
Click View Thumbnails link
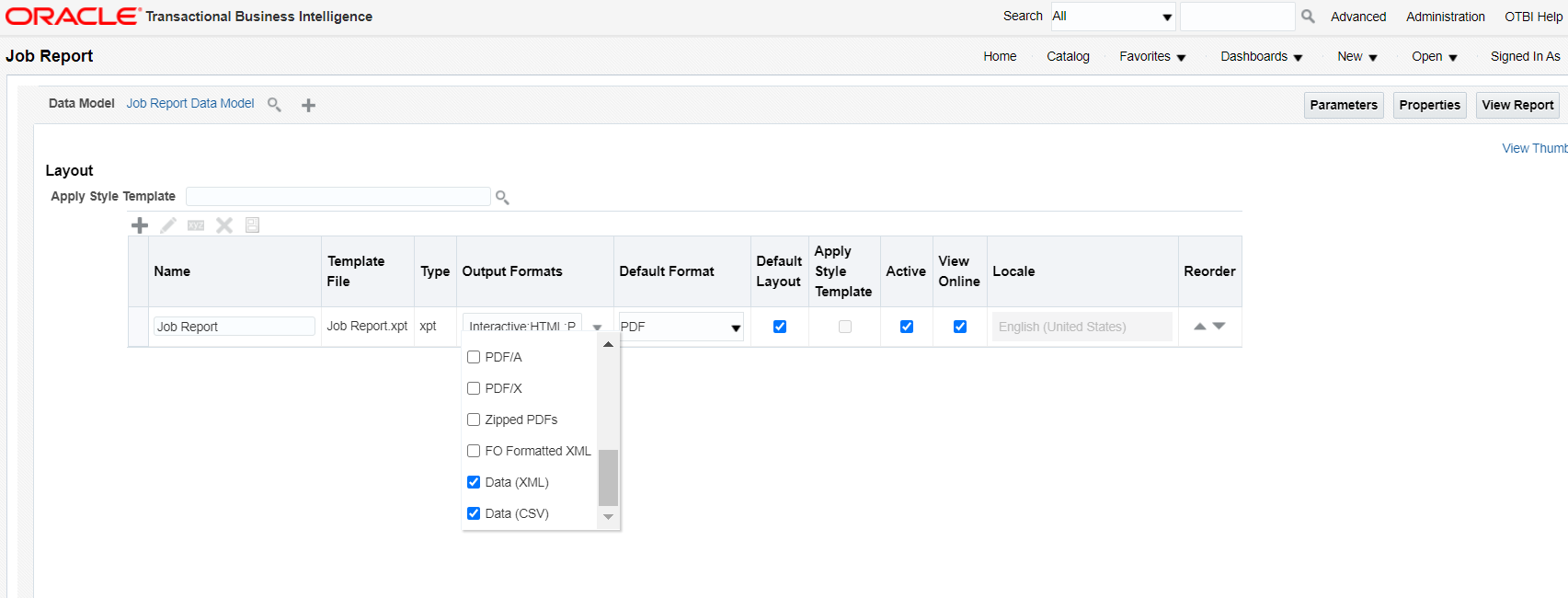tap(1535, 148)
